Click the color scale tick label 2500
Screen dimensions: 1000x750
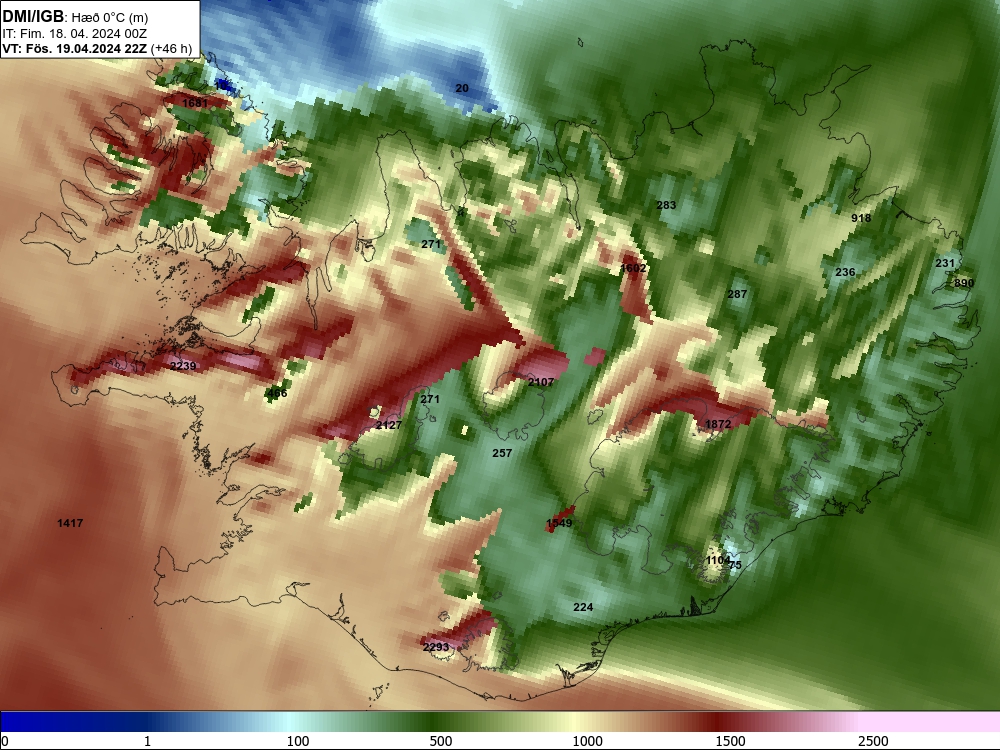tap(873, 740)
